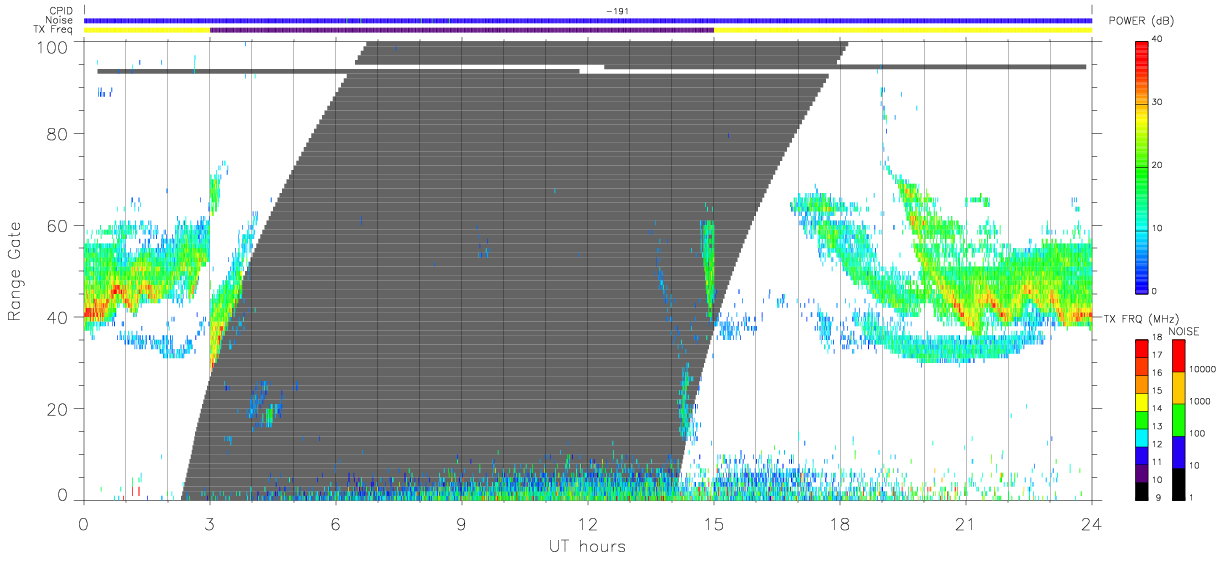1228x567 pixels.
Task: Select the 18 tick on the UT hours axis
Action: [840, 523]
